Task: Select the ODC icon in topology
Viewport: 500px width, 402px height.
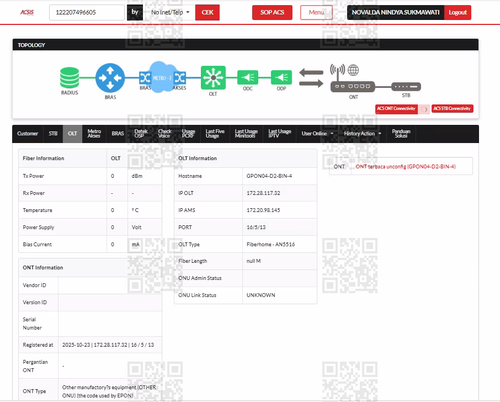Action: [248, 78]
